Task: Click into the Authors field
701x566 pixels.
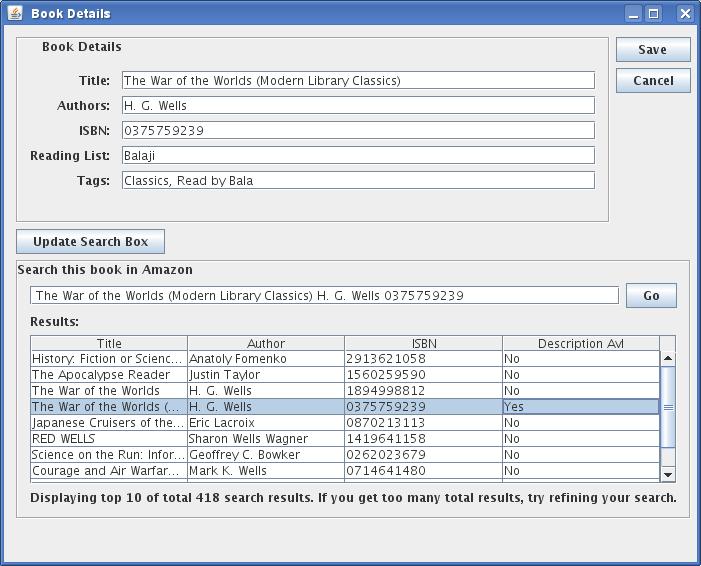Action: (358, 106)
